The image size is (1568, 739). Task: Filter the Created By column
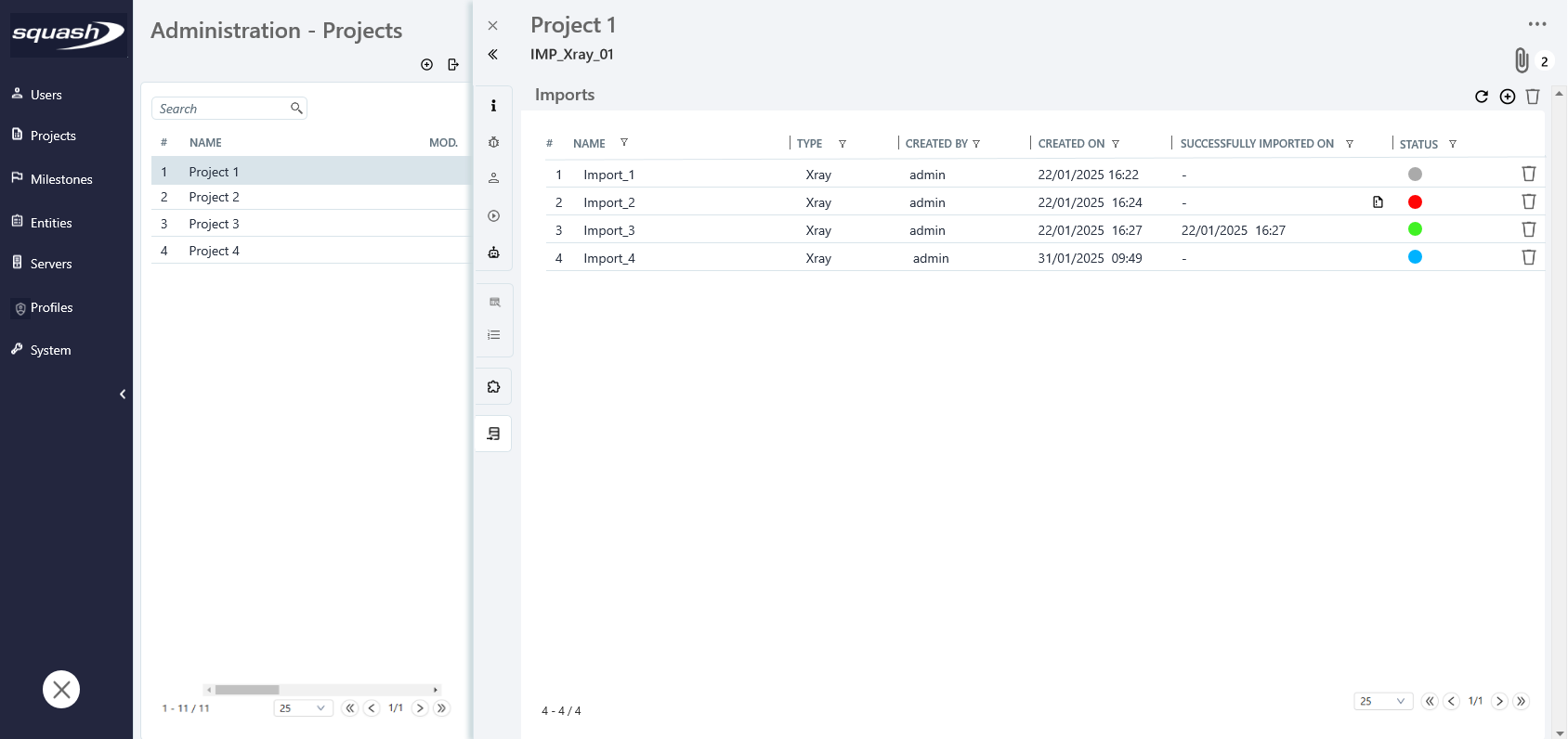click(976, 144)
